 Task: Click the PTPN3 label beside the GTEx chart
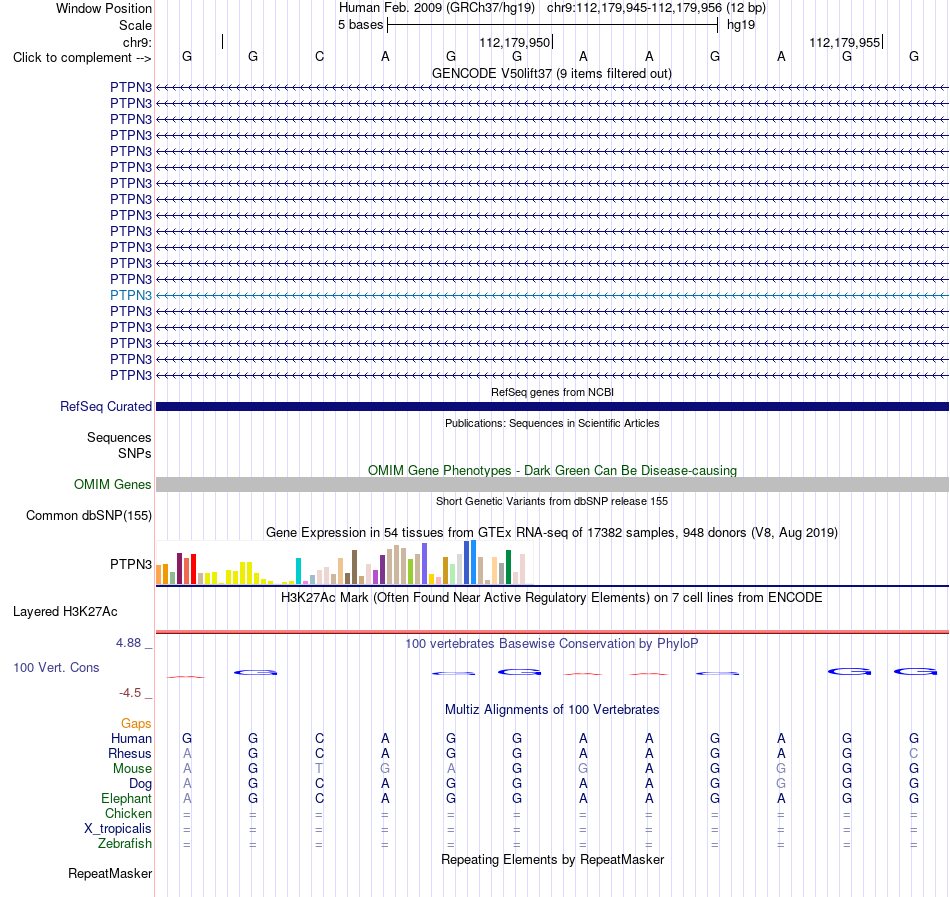(x=131, y=564)
